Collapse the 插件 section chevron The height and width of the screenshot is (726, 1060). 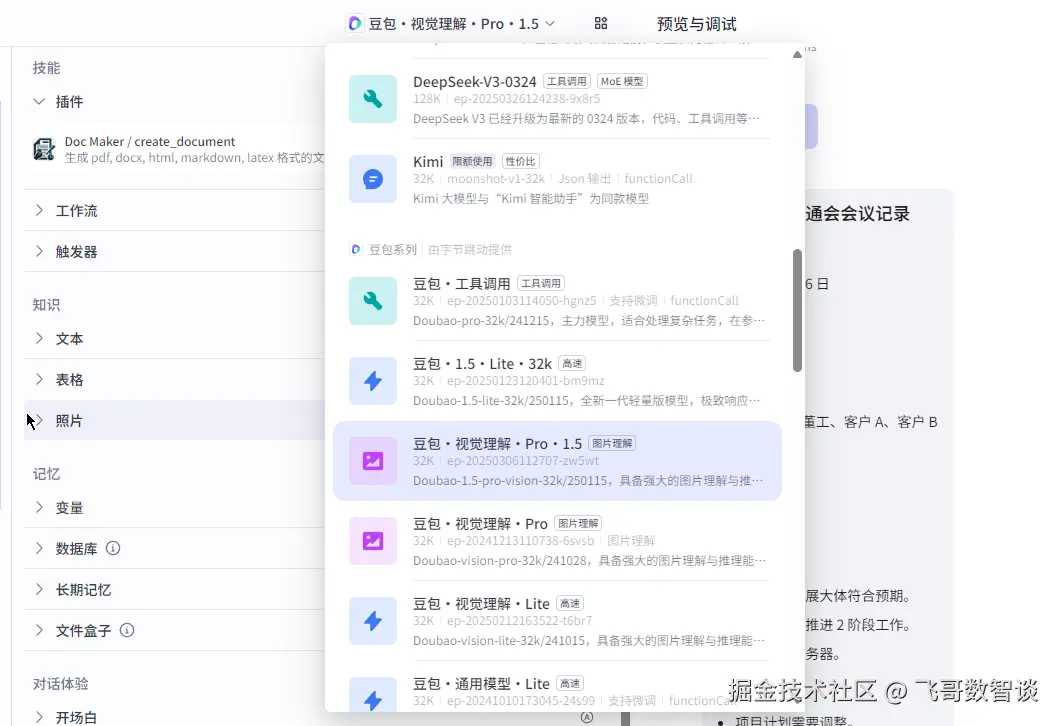coord(39,101)
